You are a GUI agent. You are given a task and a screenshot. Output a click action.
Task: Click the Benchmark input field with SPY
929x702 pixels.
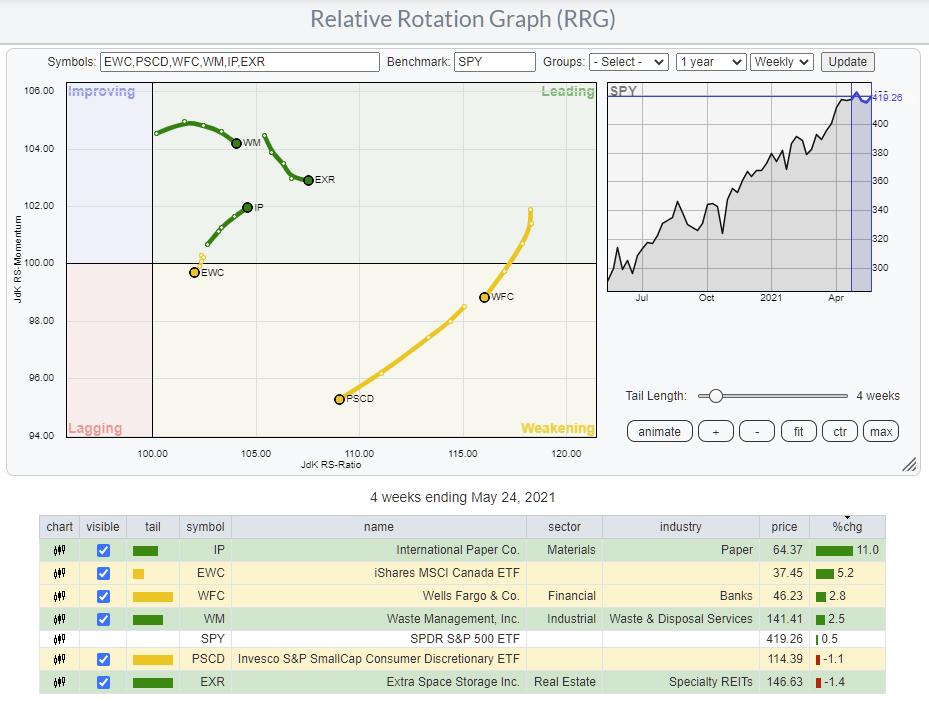pos(494,62)
